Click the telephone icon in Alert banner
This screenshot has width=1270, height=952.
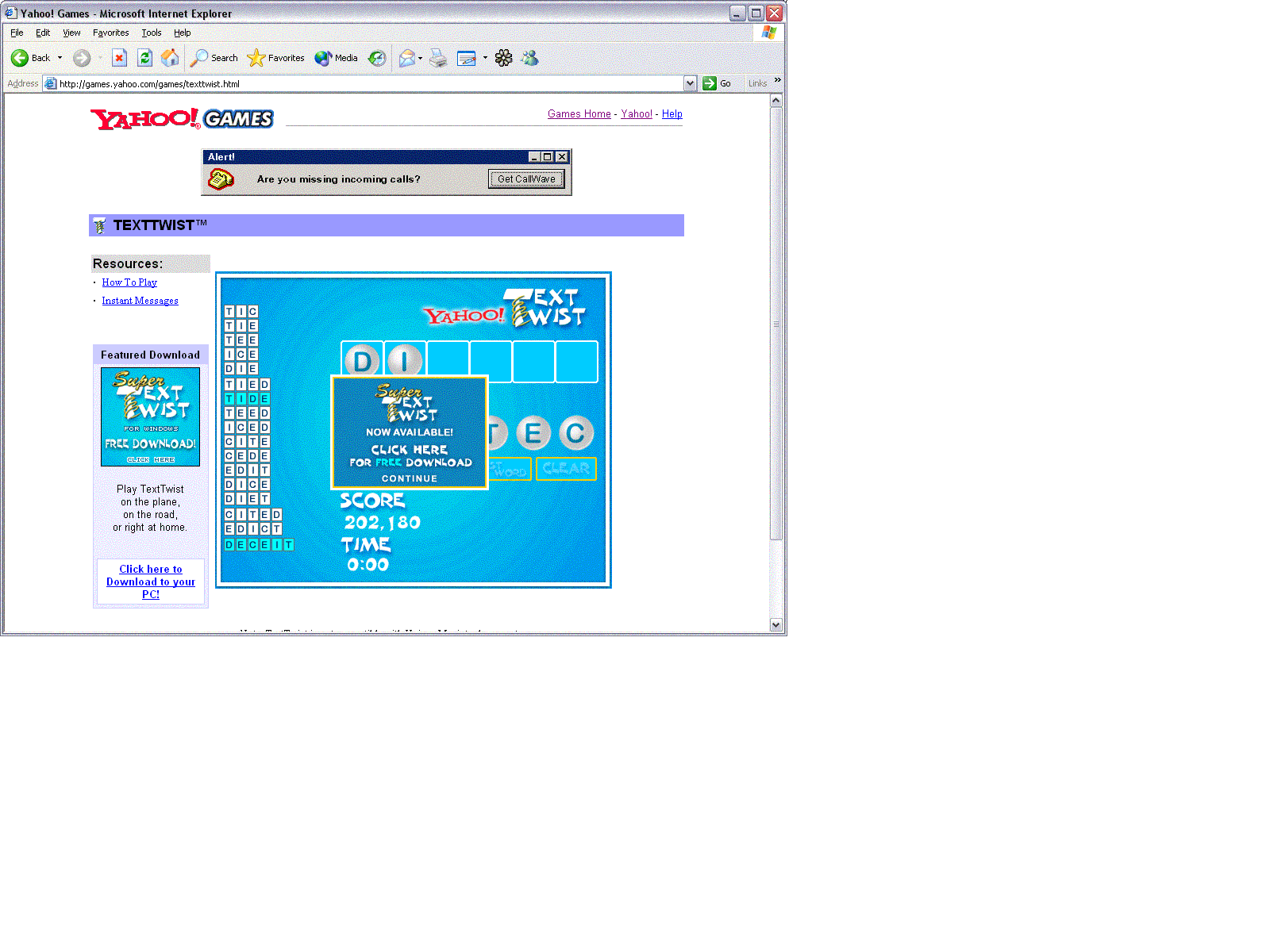(x=221, y=179)
